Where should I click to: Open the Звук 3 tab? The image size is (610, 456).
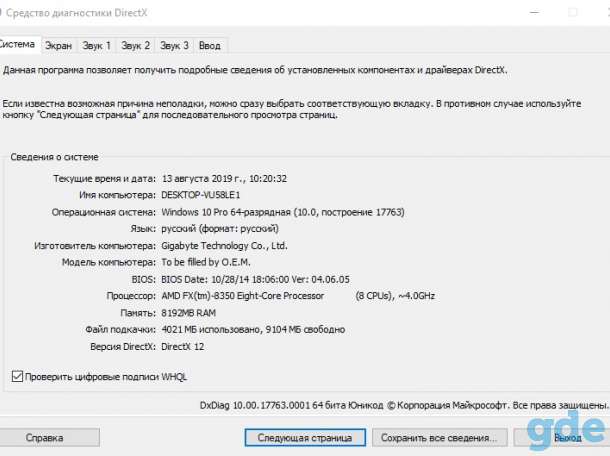[x=174, y=46]
